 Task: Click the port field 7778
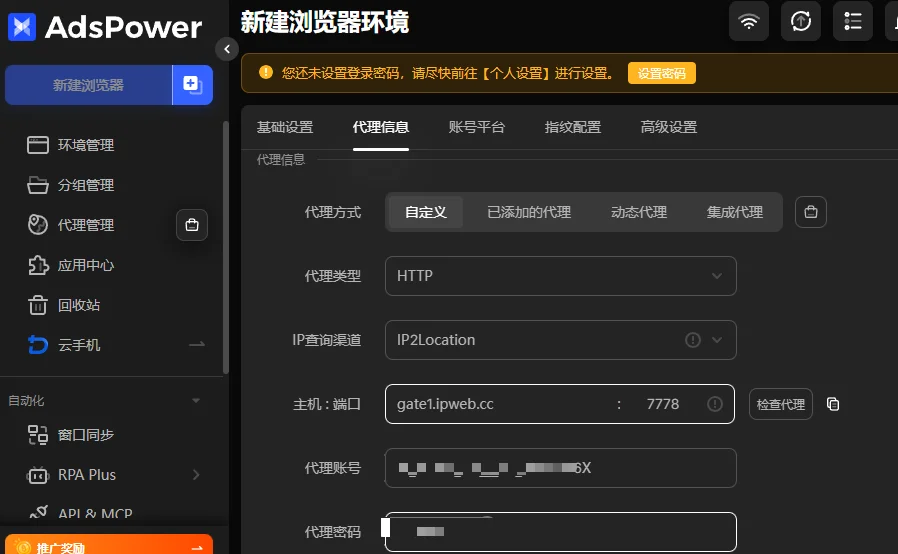click(x=663, y=404)
